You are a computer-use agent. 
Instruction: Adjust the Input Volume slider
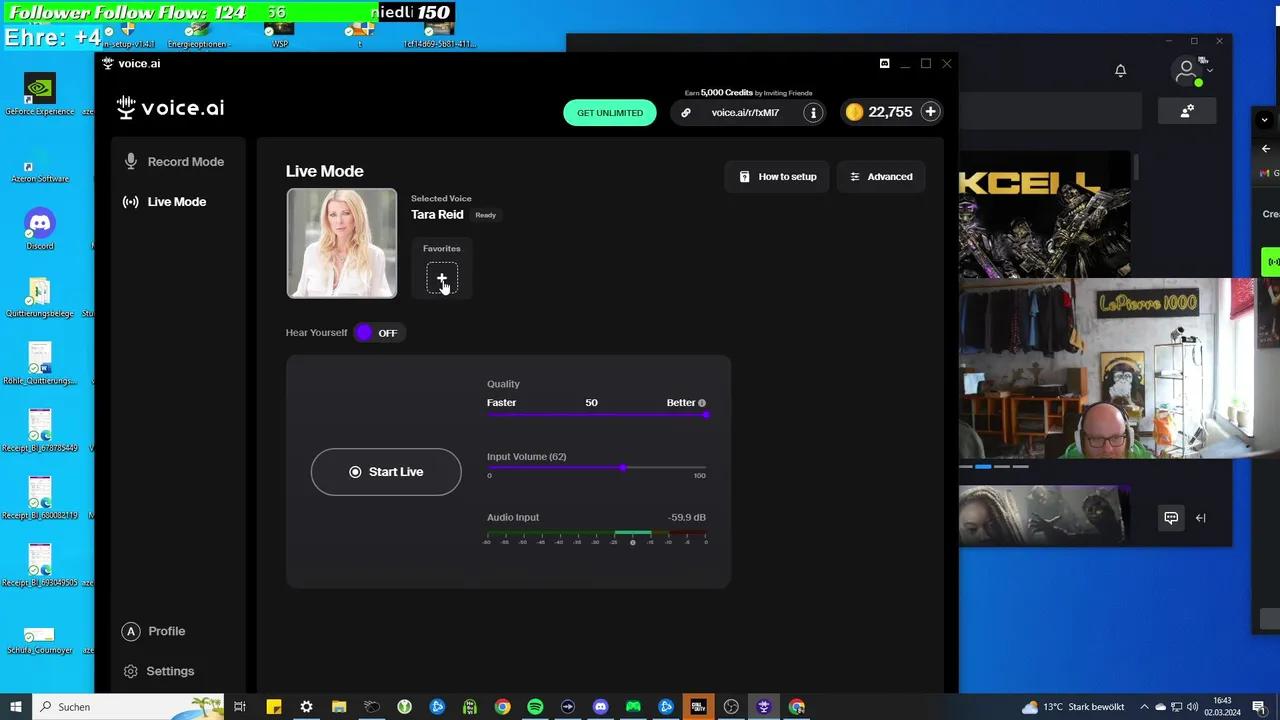coord(597,467)
